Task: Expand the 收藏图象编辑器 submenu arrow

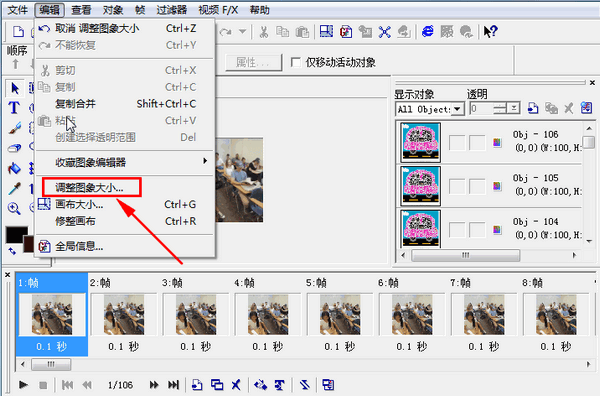Action: [205, 161]
